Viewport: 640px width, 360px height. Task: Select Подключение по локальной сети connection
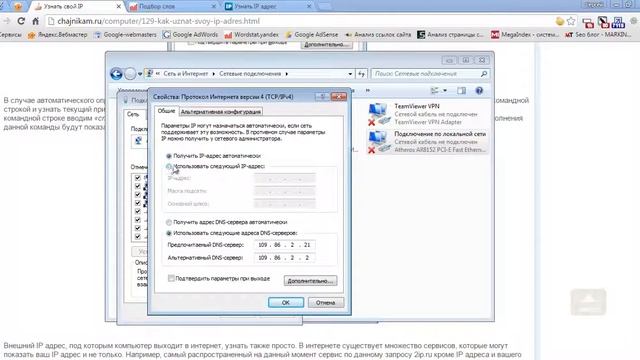tap(427, 142)
